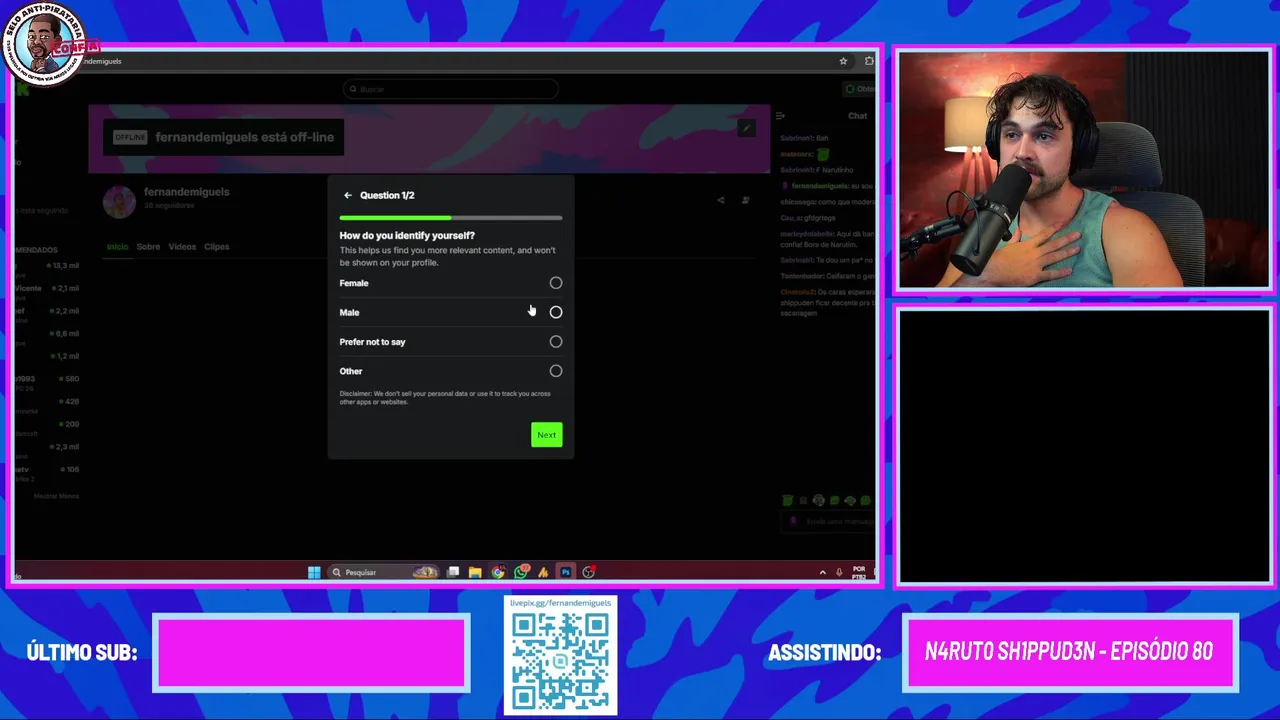Open the Clipes tab
The height and width of the screenshot is (720, 1280).
[x=216, y=247]
